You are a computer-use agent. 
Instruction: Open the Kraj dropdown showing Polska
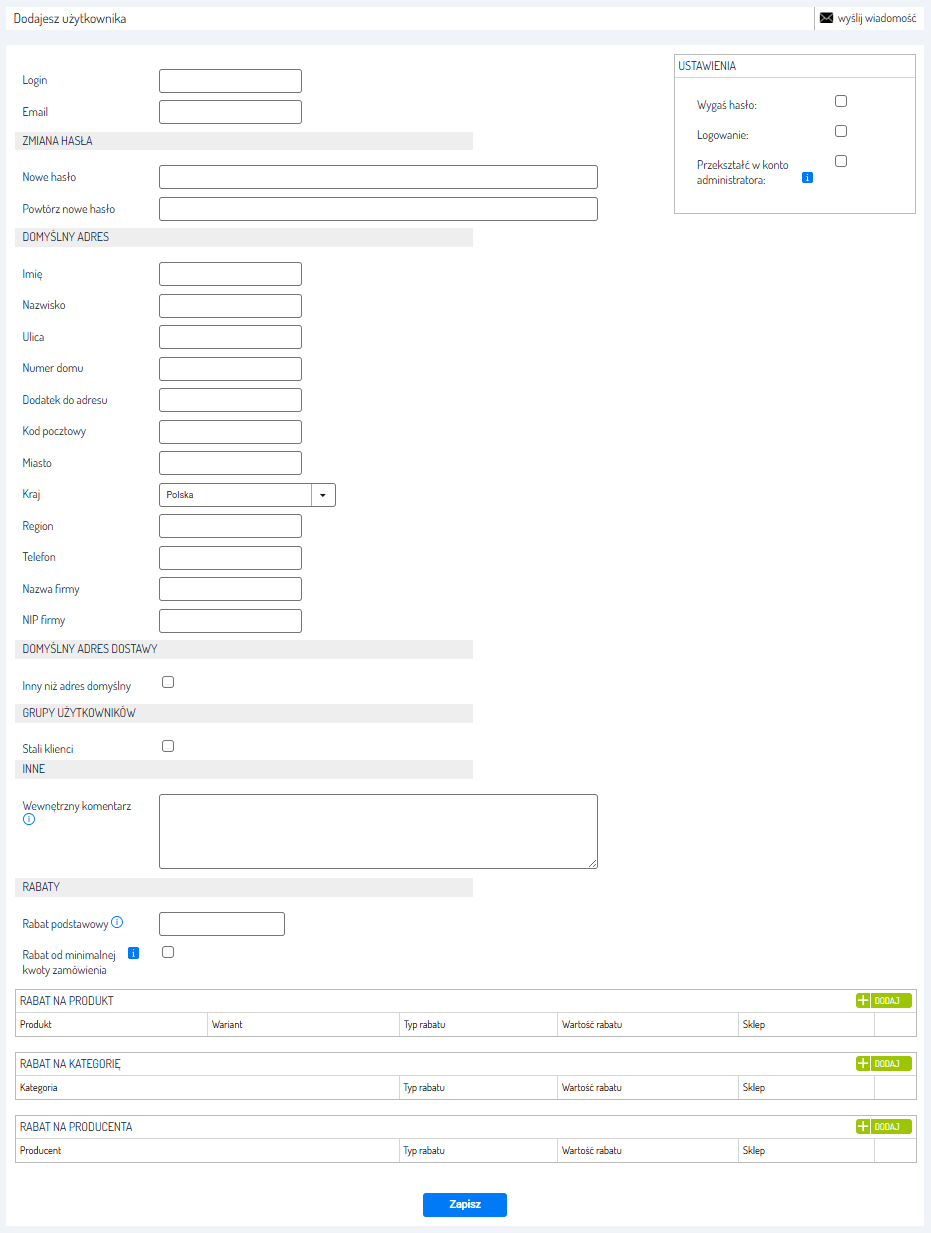(x=247, y=494)
